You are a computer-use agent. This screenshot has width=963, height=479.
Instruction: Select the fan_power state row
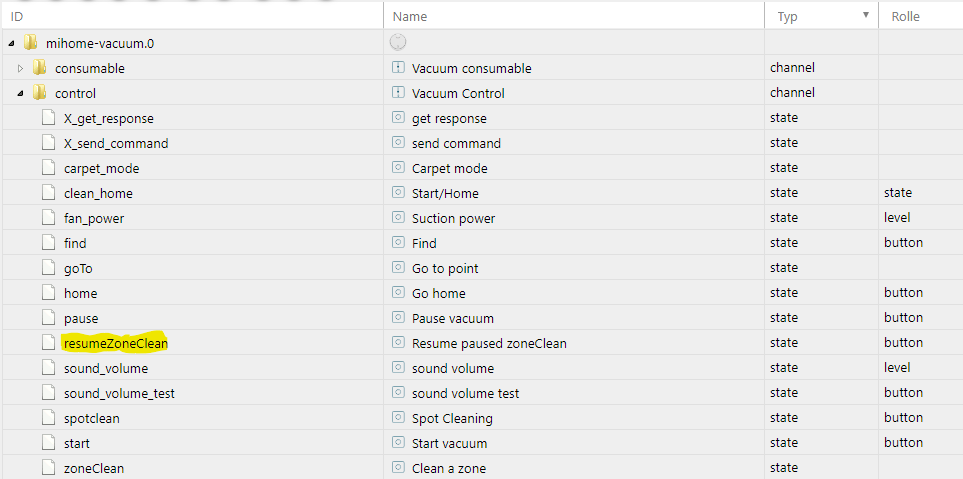[93, 218]
